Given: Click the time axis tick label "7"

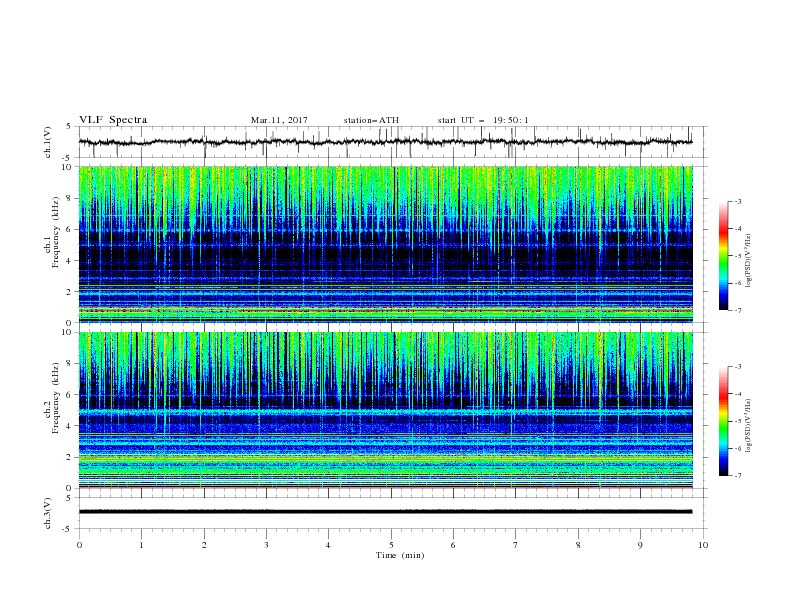Looking at the screenshot, I should [x=516, y=545].
